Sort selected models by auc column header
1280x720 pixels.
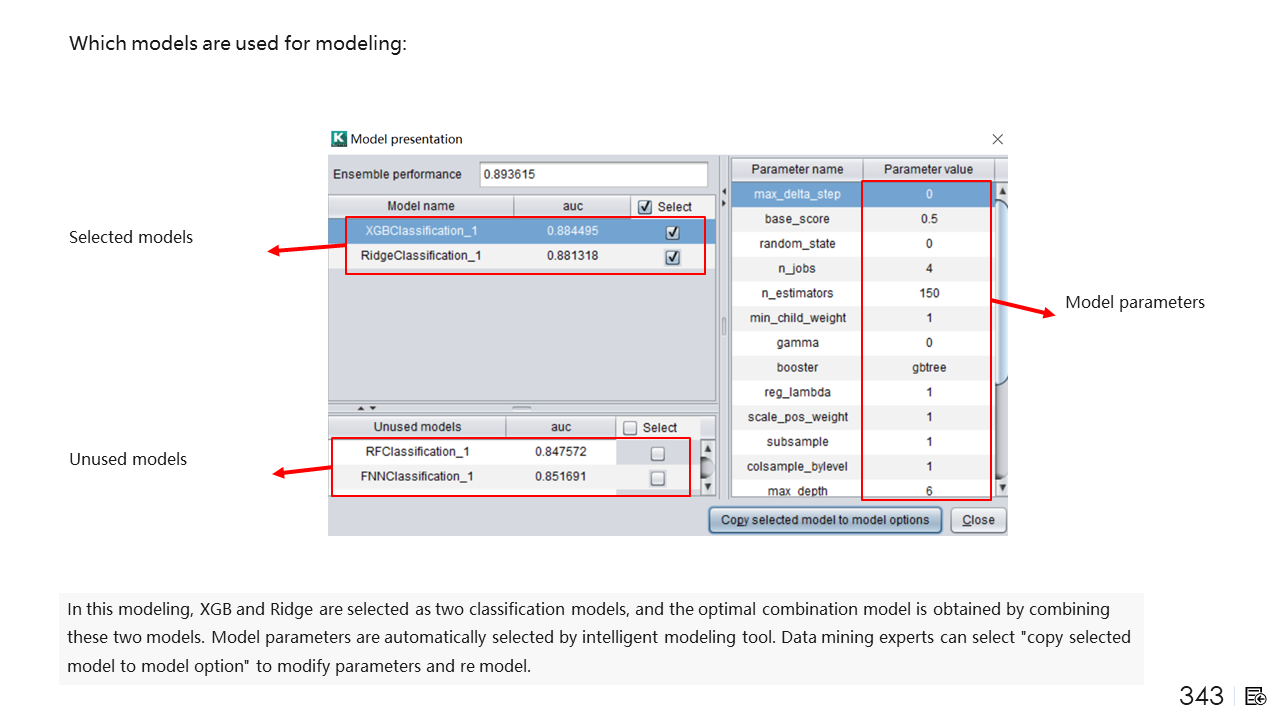[x=572, y=206]
